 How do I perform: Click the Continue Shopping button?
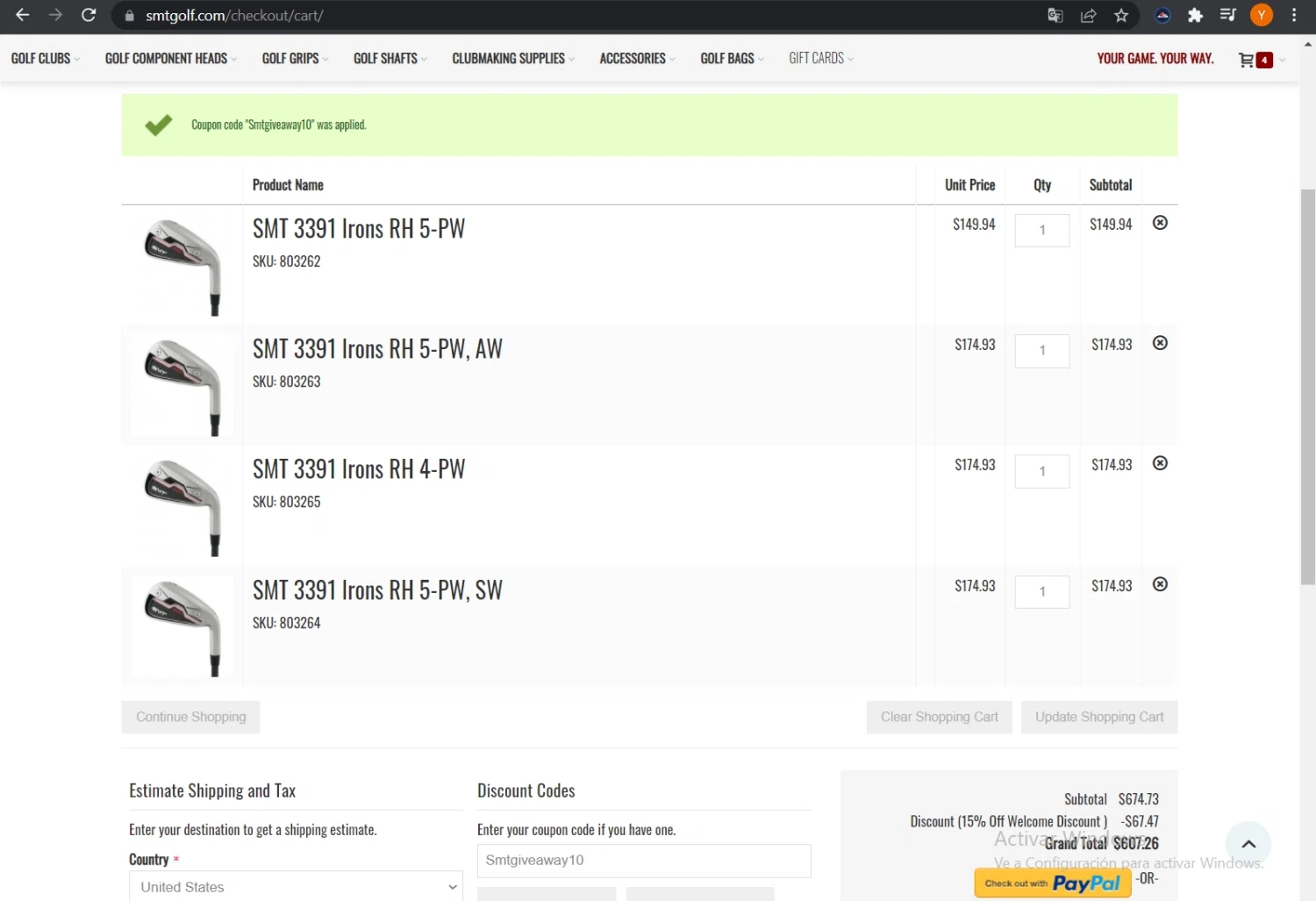(x=190, y=717)
